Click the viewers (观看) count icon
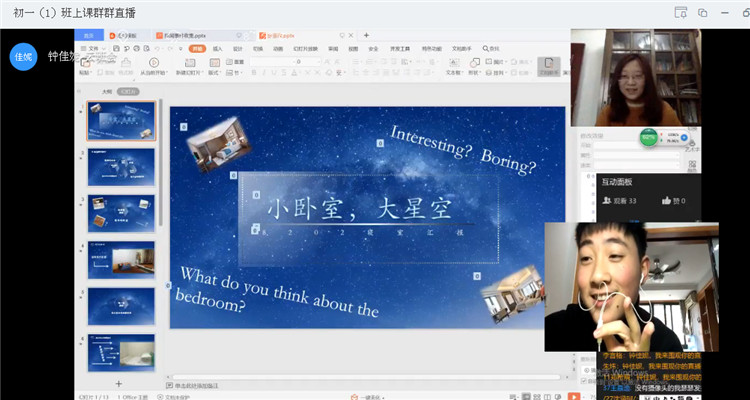The image size is (750, 400). tap(607, 201)
